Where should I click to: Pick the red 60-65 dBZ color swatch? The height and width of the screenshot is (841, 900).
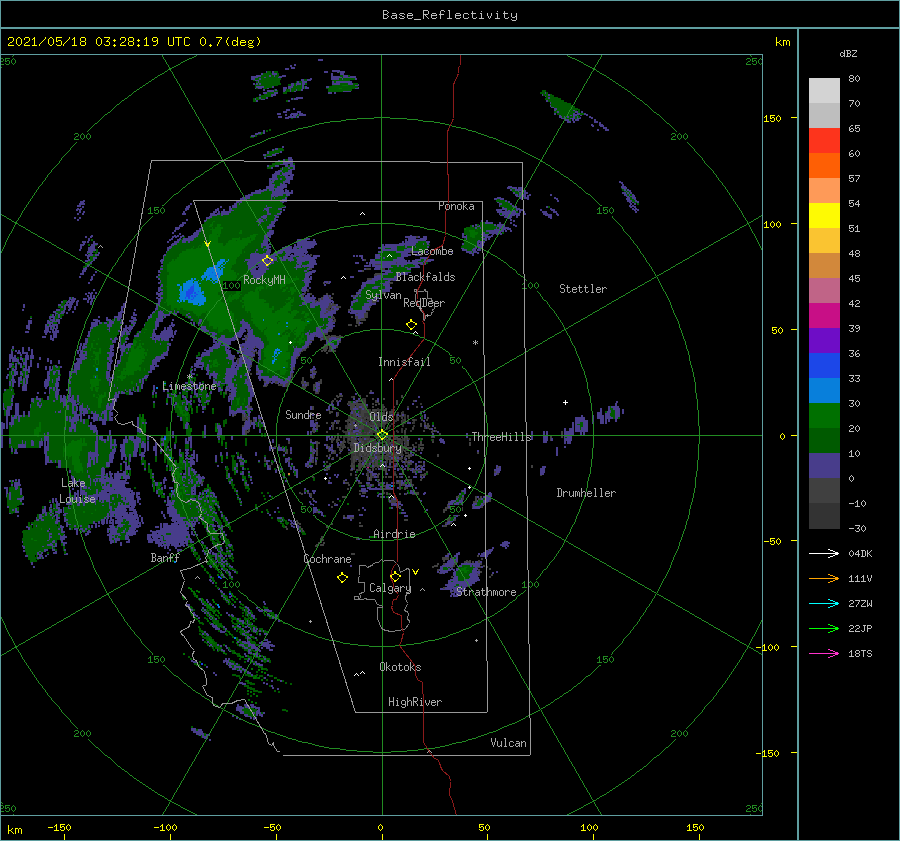pos(824,141)
